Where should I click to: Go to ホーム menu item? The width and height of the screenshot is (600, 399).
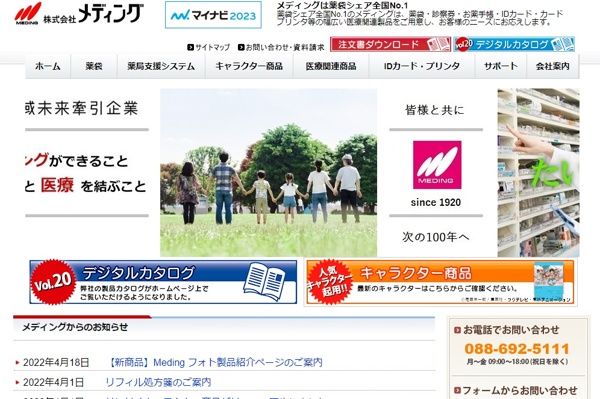[48, 66]
